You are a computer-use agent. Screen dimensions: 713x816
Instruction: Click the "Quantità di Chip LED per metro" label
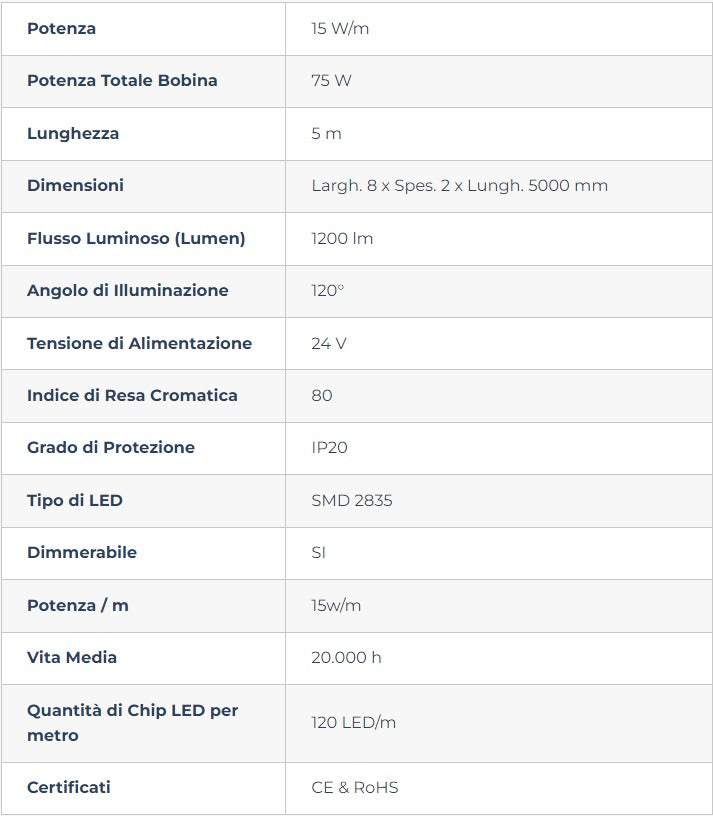point(132,722)
